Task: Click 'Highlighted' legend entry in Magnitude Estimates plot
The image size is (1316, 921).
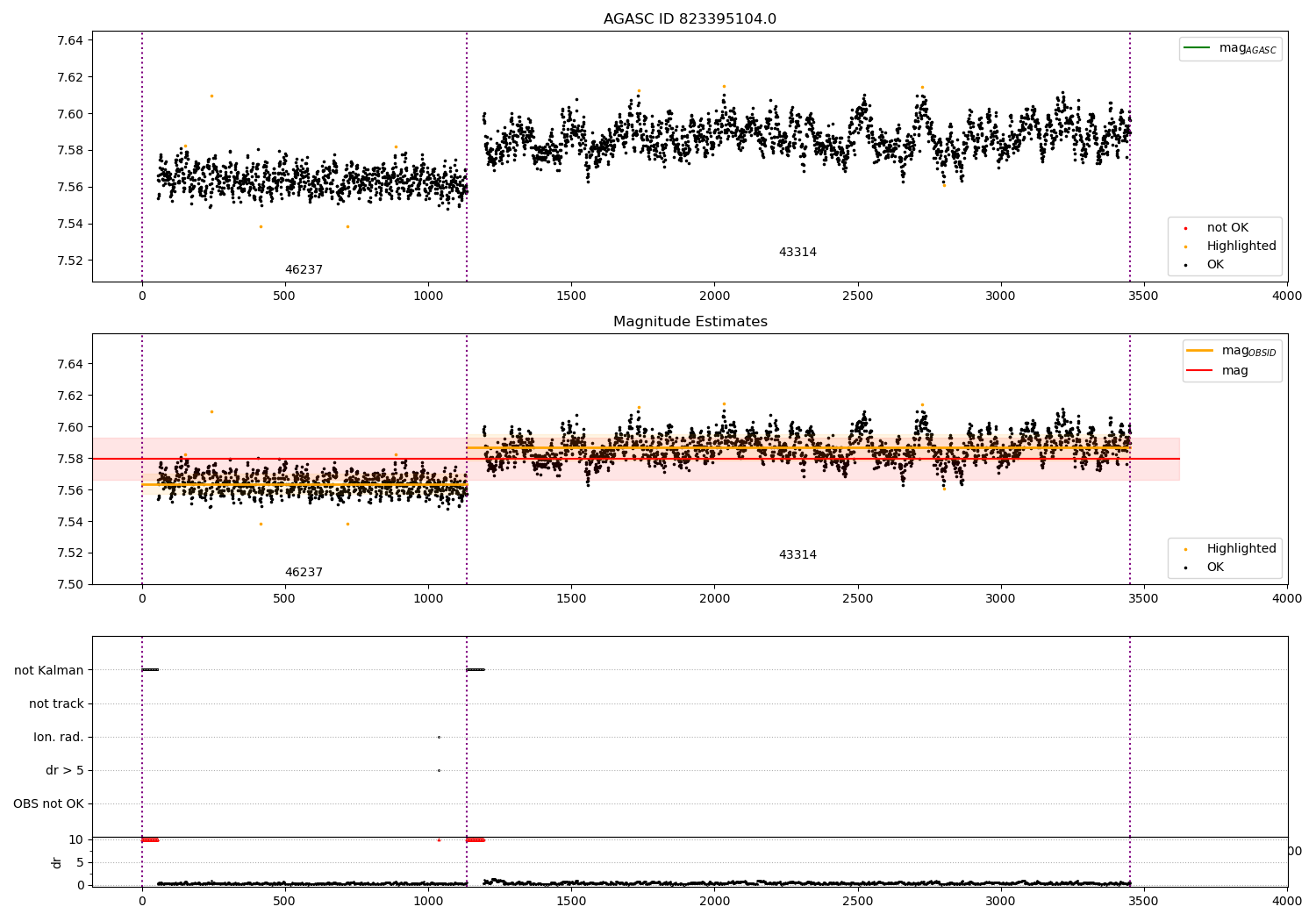Action: coord(1230,549)
